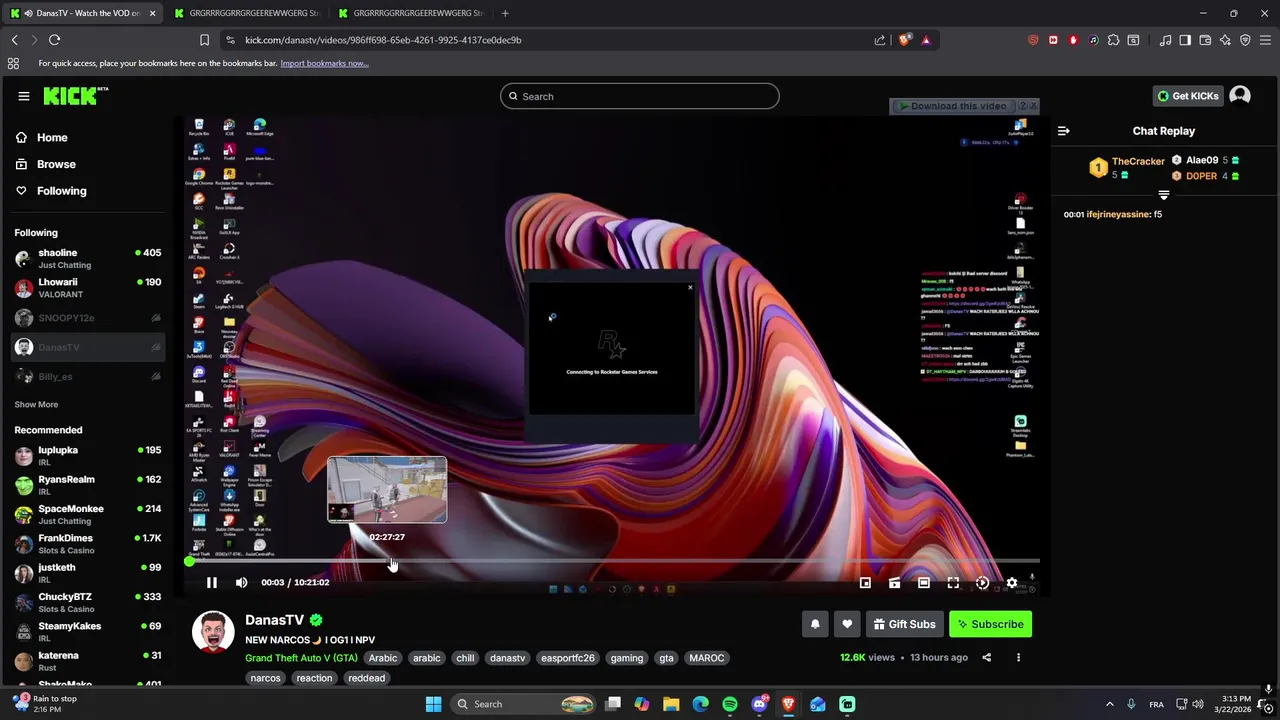The width and height of the screenshot is (1280, 720).
Task: Click the reddead tag
Action: click(x=366, y=678)
